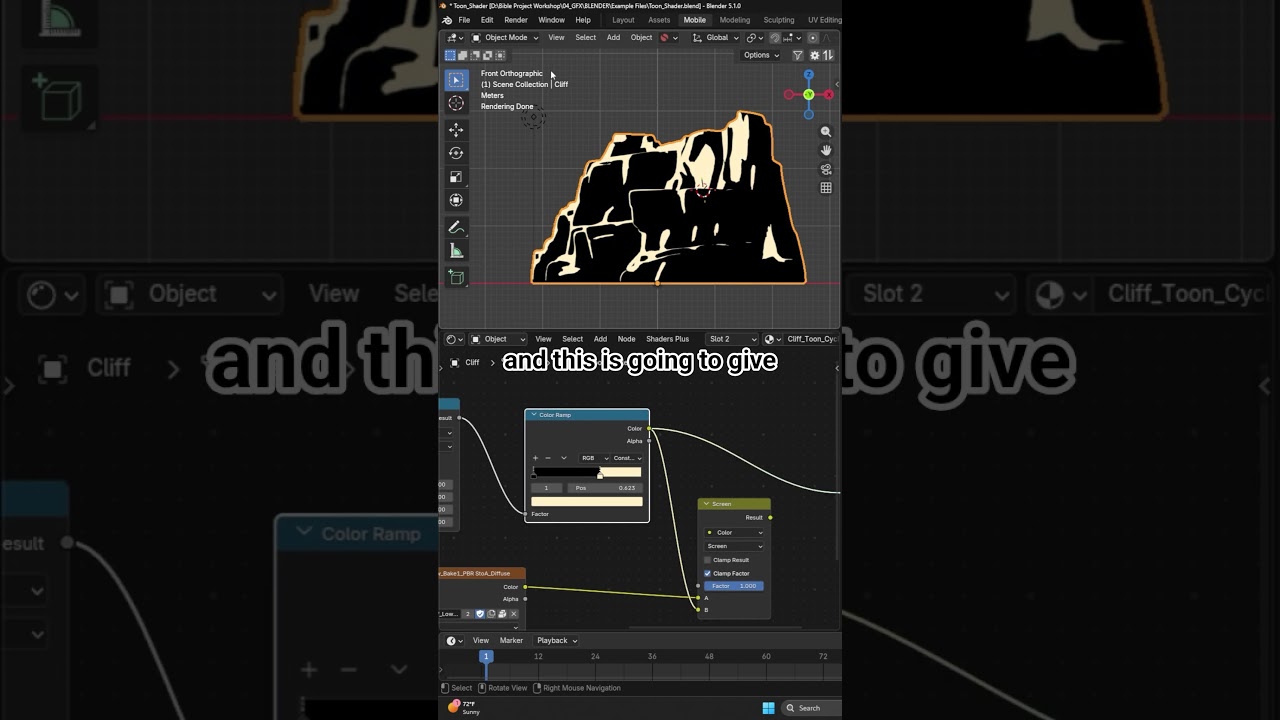Click Add menu in 3D viewport header
The height and width of the screenshot is (720, 1280).
tap(613, 38)
